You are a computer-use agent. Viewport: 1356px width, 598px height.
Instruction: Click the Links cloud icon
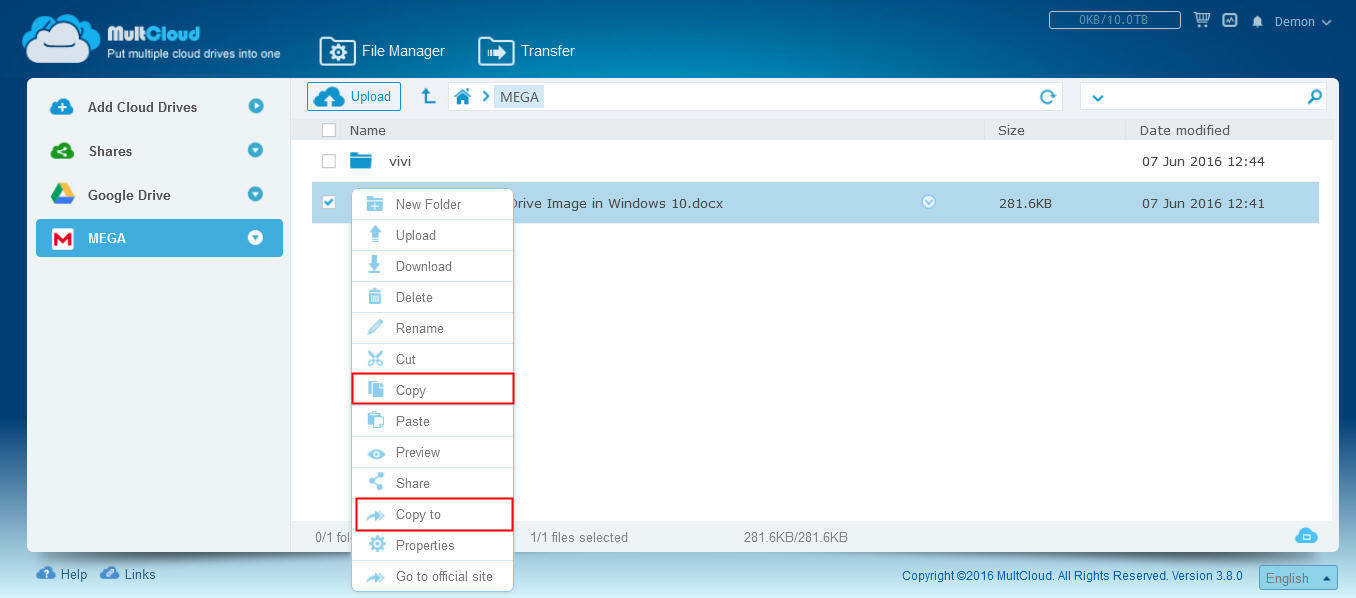[x=110, y=574]
